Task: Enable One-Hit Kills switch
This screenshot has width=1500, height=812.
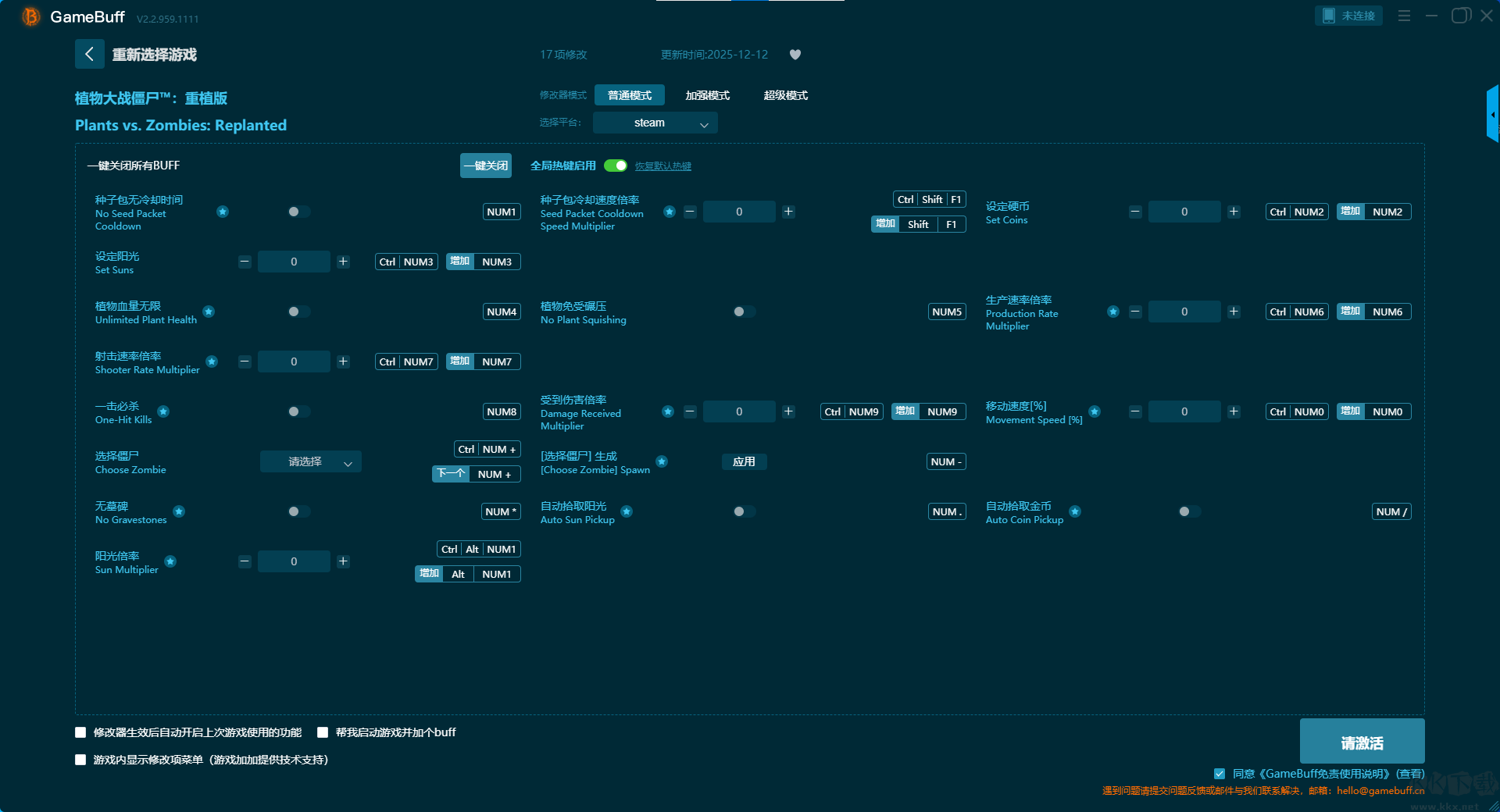Action: [298, 411]
